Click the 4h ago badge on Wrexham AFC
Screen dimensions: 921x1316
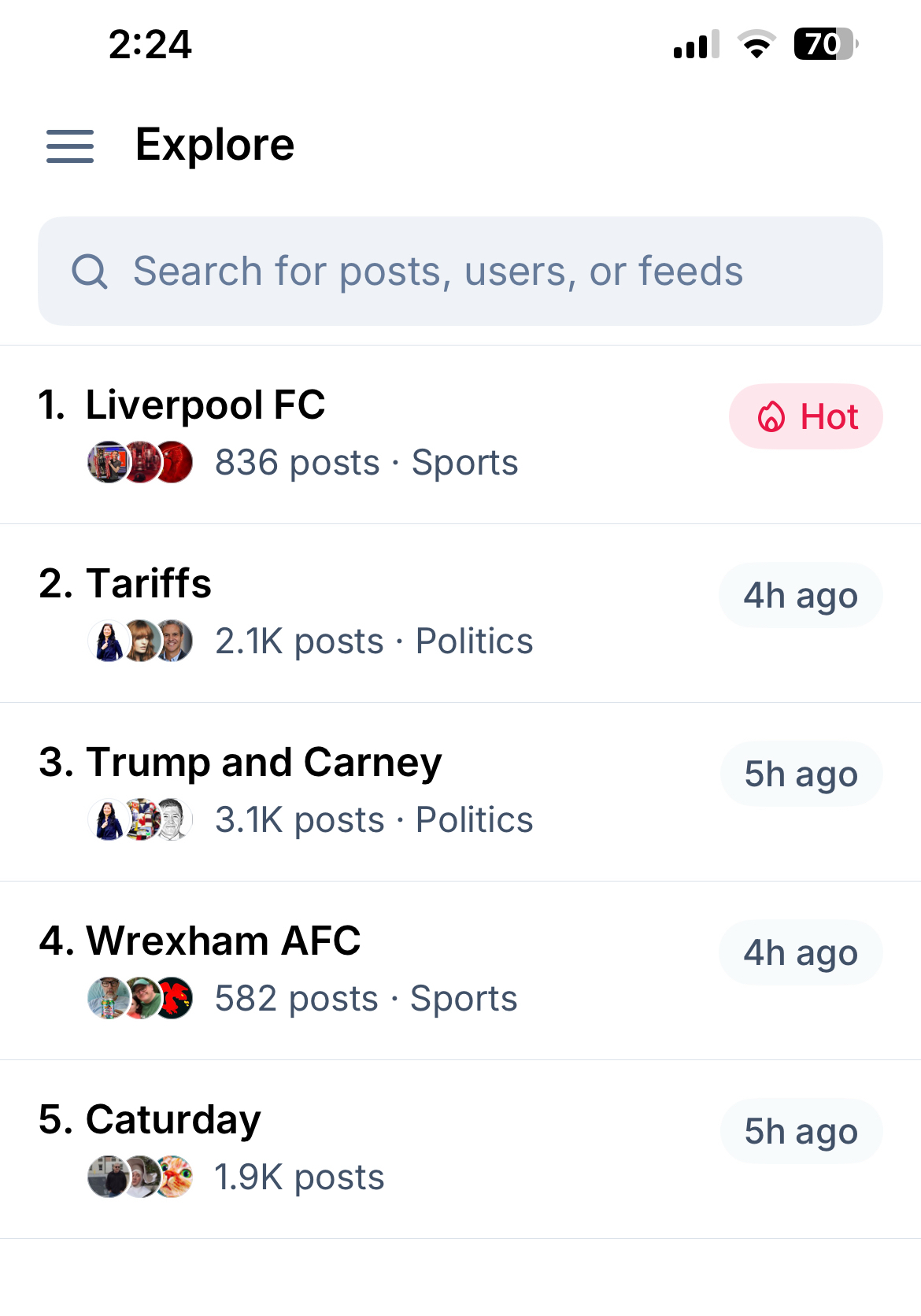801,953
